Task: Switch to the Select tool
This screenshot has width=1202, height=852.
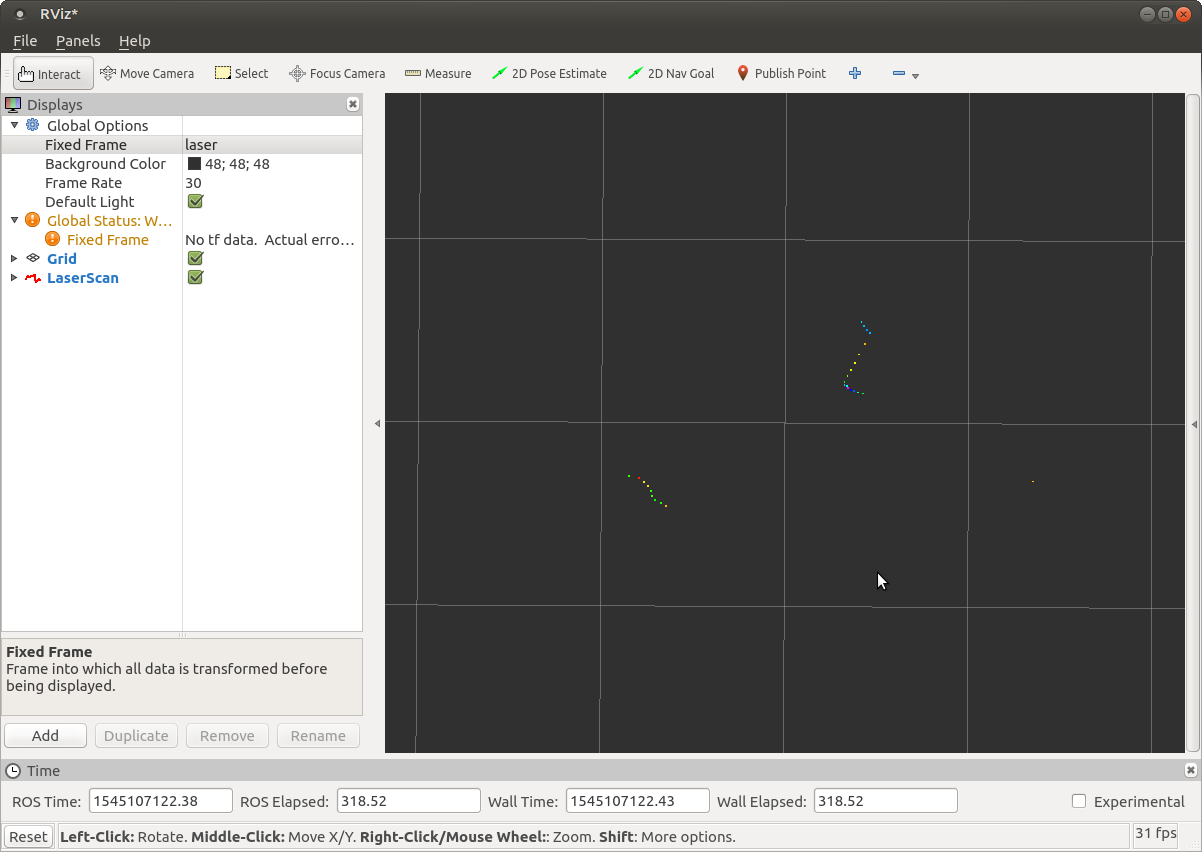Action: [241, 73]
